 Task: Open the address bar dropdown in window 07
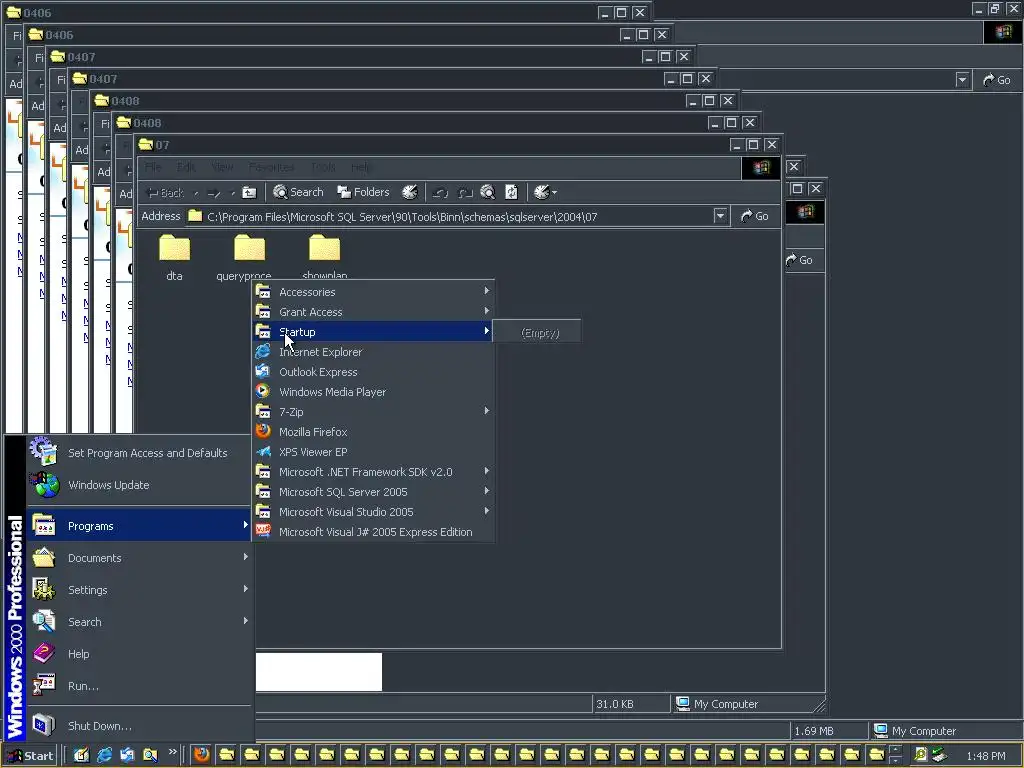(720, 216)
